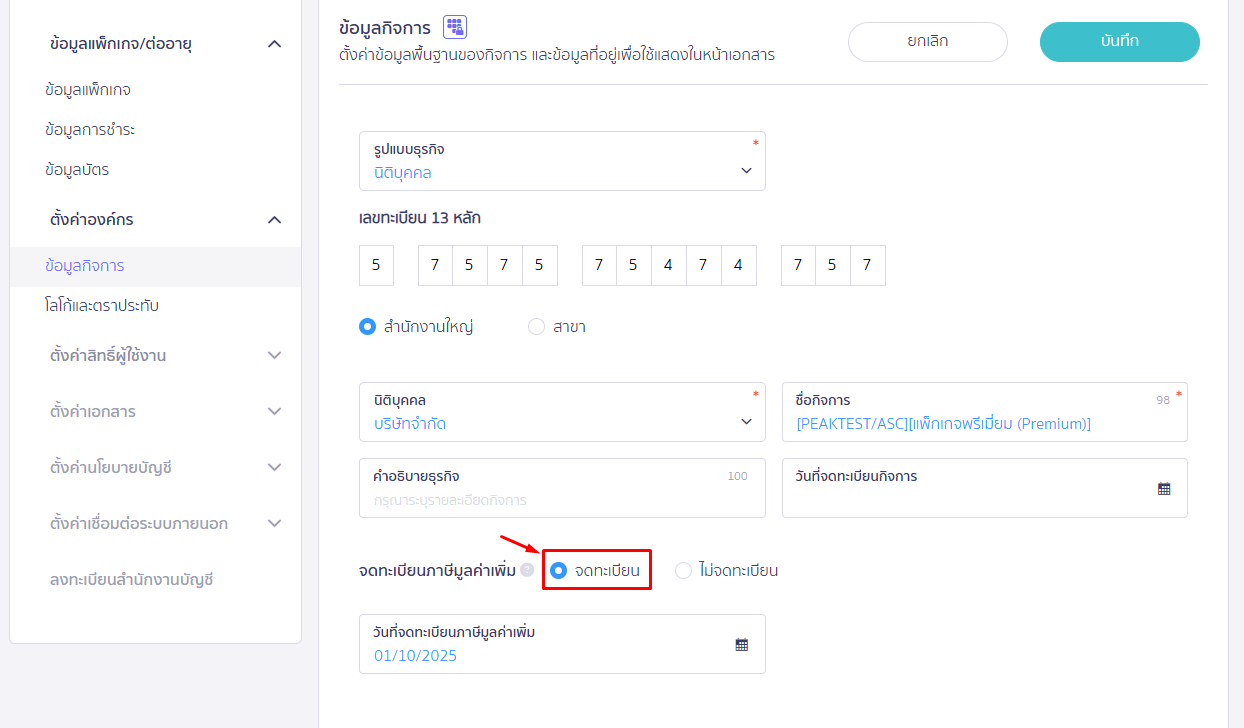The image size is (1244, 728).
Task: Click the ยกเลิก cancel button
Action: [927, 42]
